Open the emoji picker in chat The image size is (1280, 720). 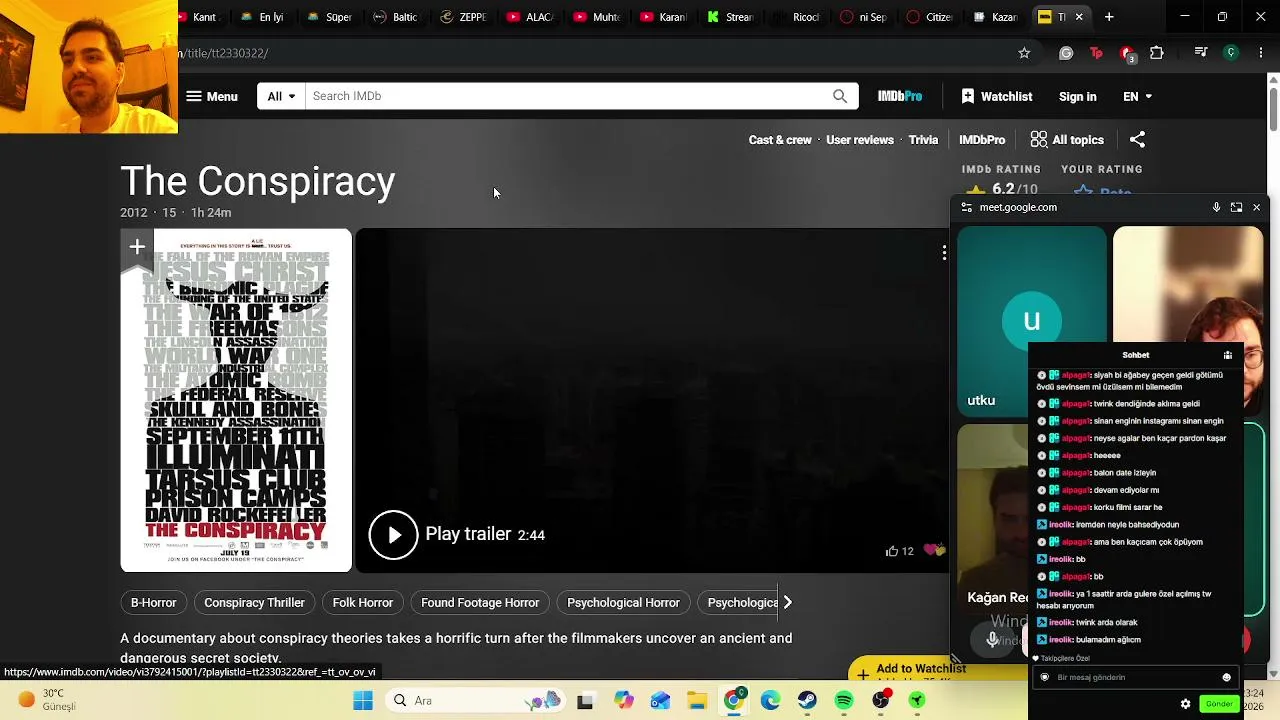tap(1227, 677)
